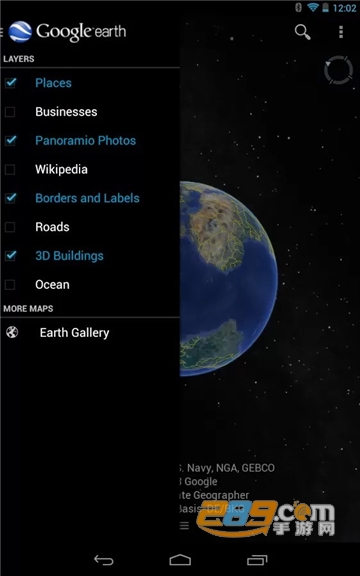Screen dimensions: 360x576
Task: Tap the compass ring on the map
Action: (338, 70)
